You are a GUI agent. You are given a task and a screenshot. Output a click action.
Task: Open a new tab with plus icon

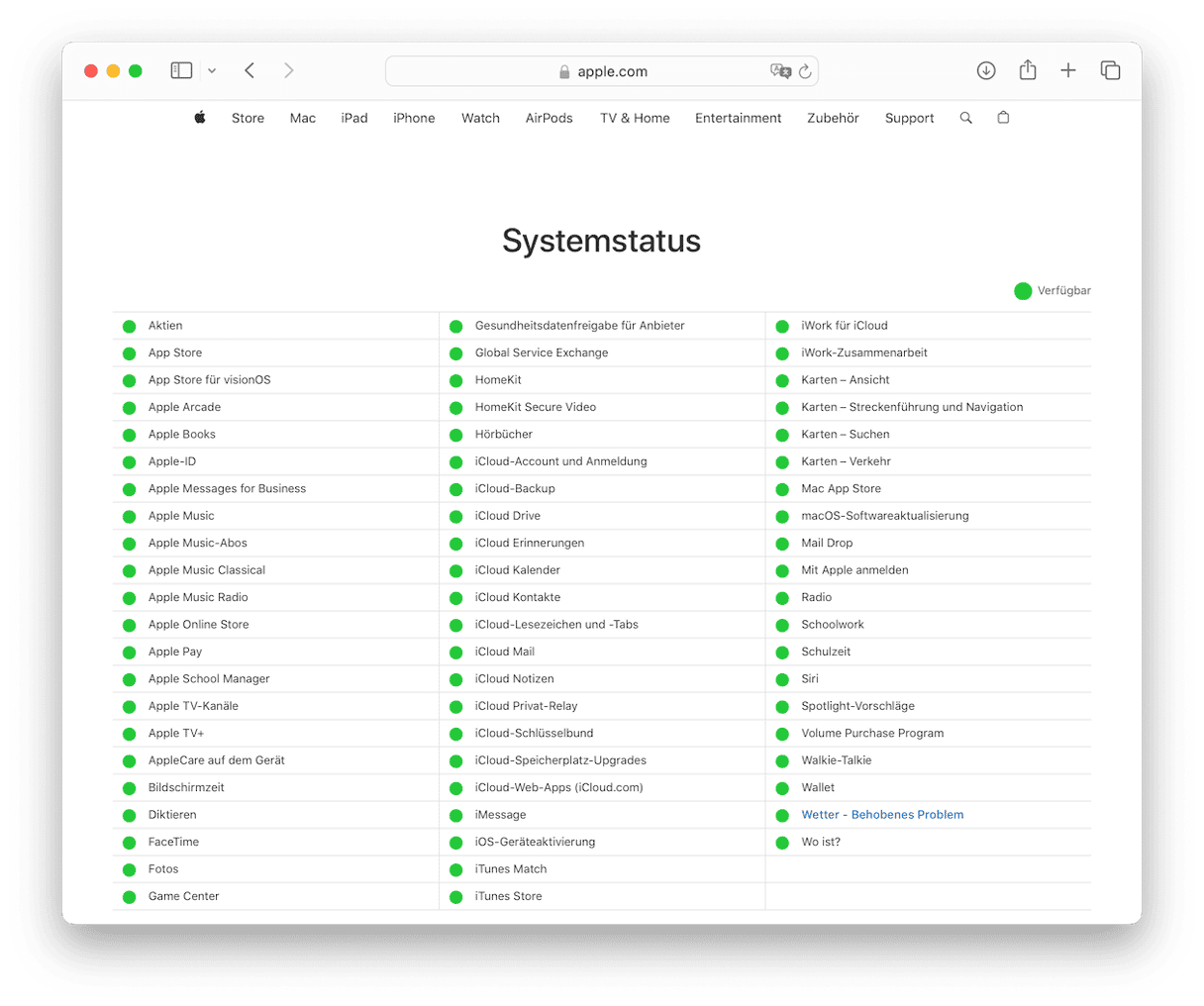pyautogui.click(x=1068, y=70)
